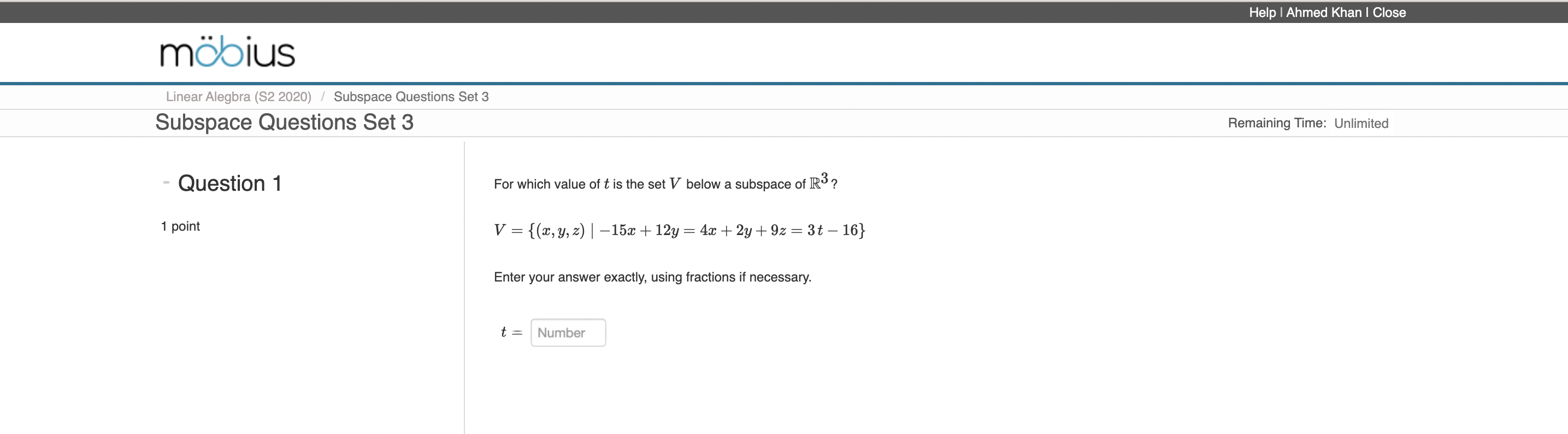Click the fractions instruction sentence
1568x434 pixels.
click(x=651, y=277)
